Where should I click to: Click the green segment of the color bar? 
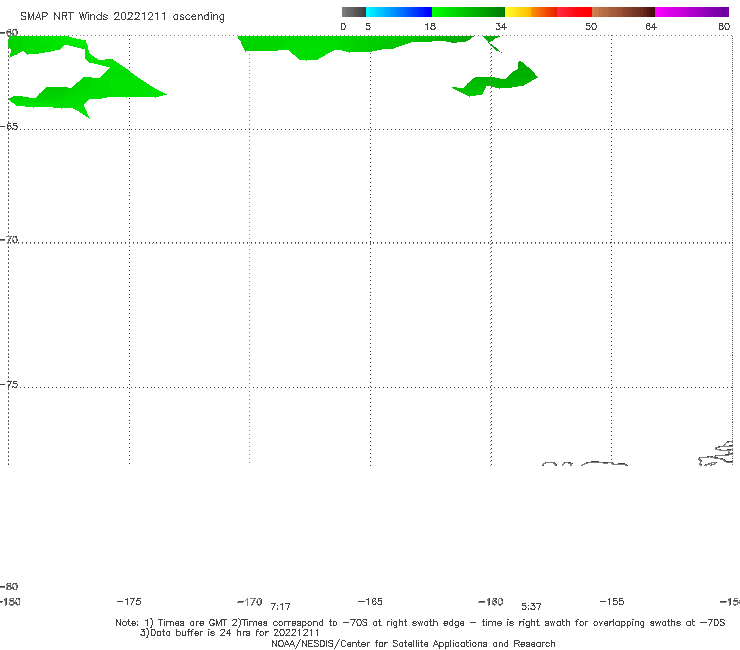(x=468, y=12)
